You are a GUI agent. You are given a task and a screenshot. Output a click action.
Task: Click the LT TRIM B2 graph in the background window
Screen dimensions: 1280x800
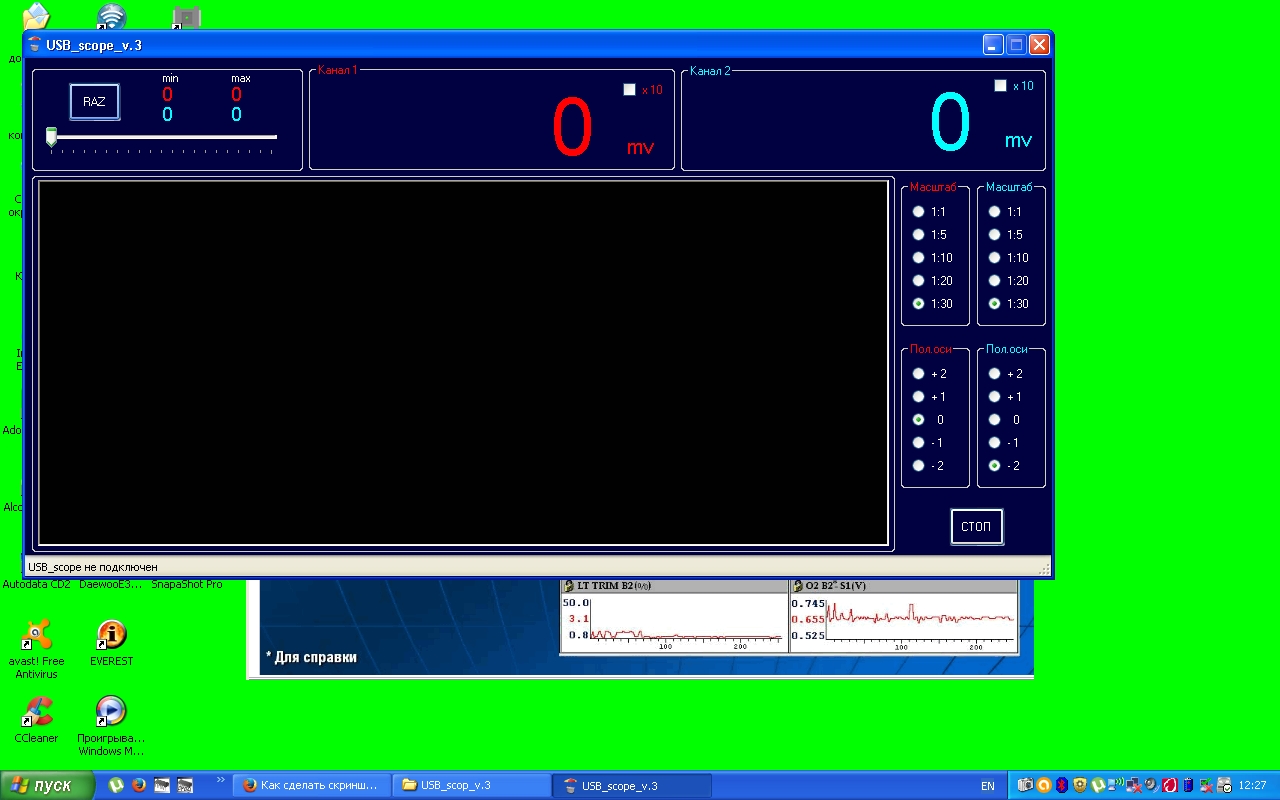pyautogui.click(x=674, y=616)
